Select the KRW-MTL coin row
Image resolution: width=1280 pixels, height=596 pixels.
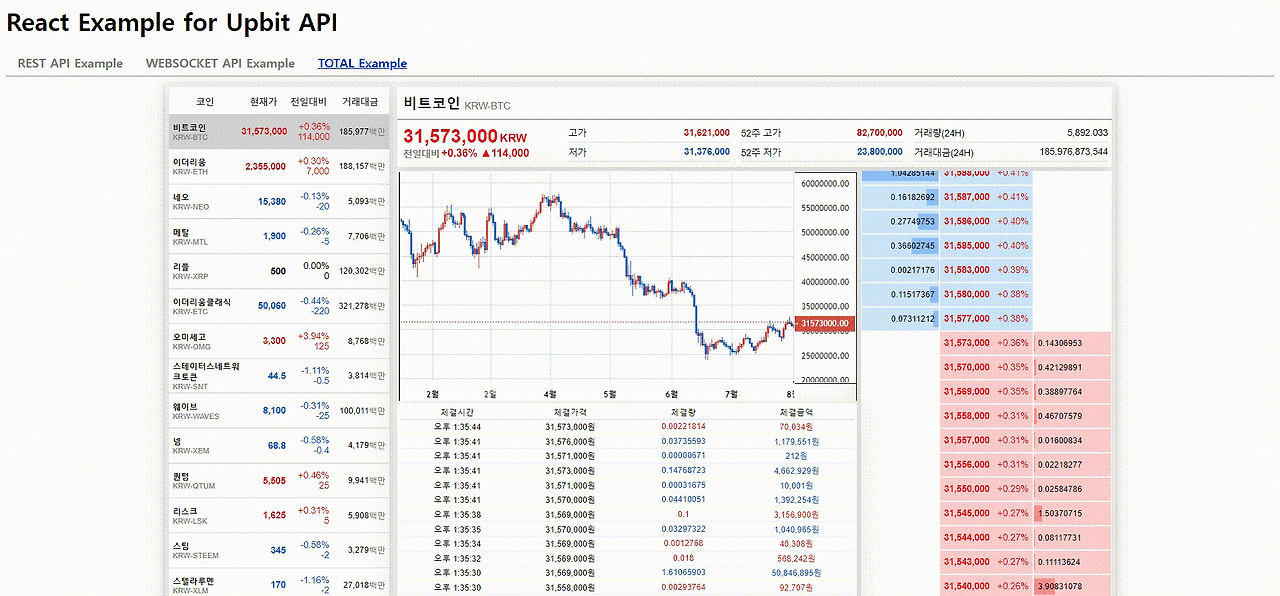279,236
